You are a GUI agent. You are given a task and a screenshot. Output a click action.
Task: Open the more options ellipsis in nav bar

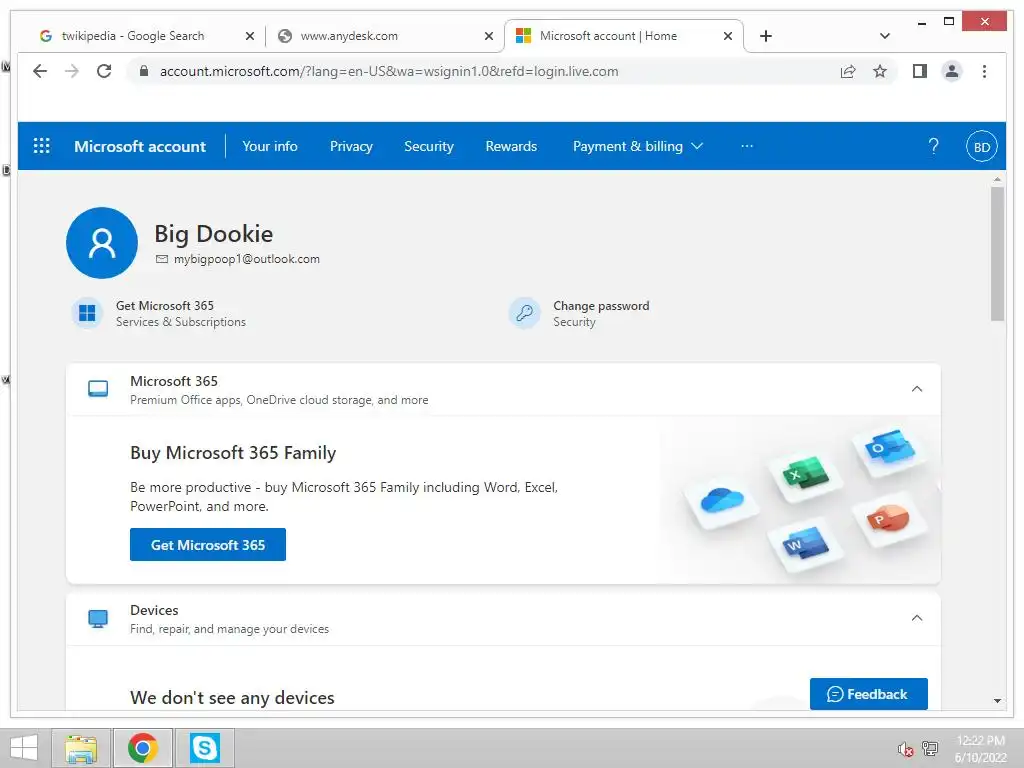tap(747, 146)
